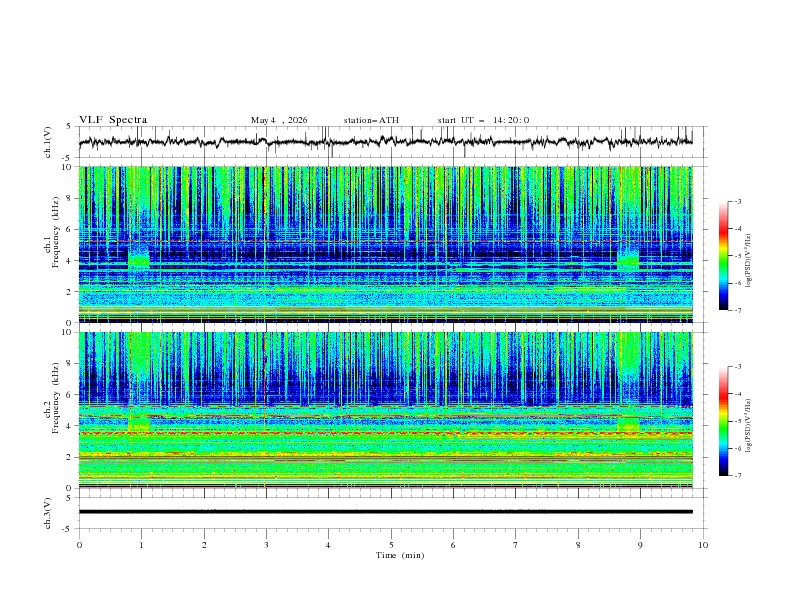This screenshot has height=612, width=792.
Task: Click the red line near 3.5 kHz in ch.2
Action: click(385, 433)
